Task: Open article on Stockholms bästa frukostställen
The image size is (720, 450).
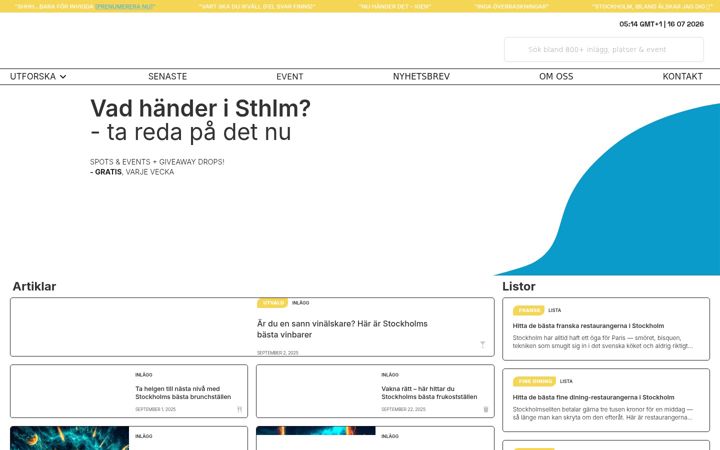Action: pos(429,393)
